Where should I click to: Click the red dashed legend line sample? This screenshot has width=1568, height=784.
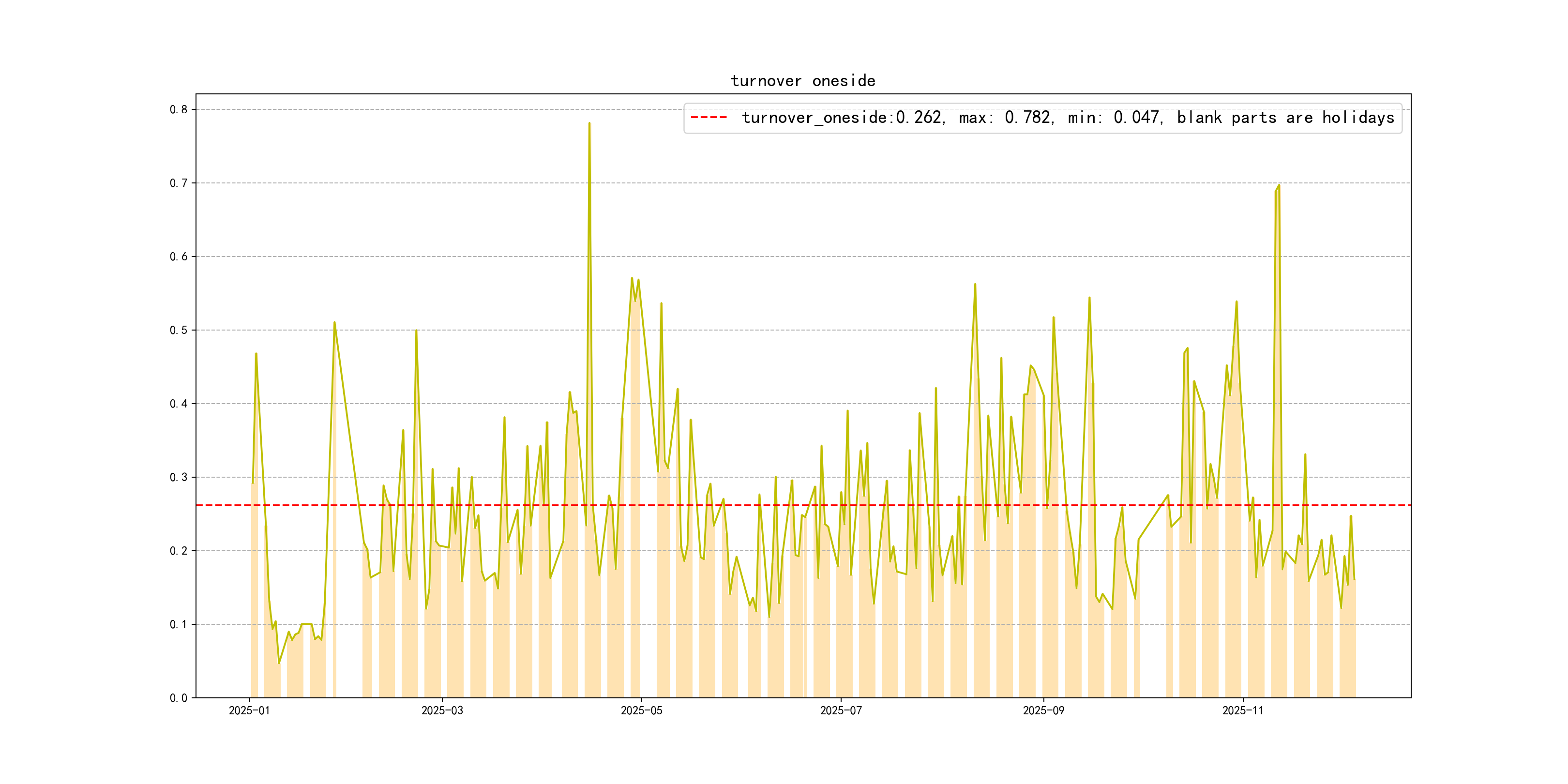pyautogui.click(x=709, y=118)
